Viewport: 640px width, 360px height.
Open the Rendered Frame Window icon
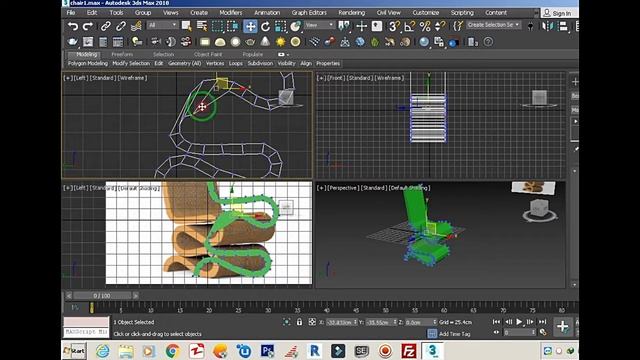(88, 42)
